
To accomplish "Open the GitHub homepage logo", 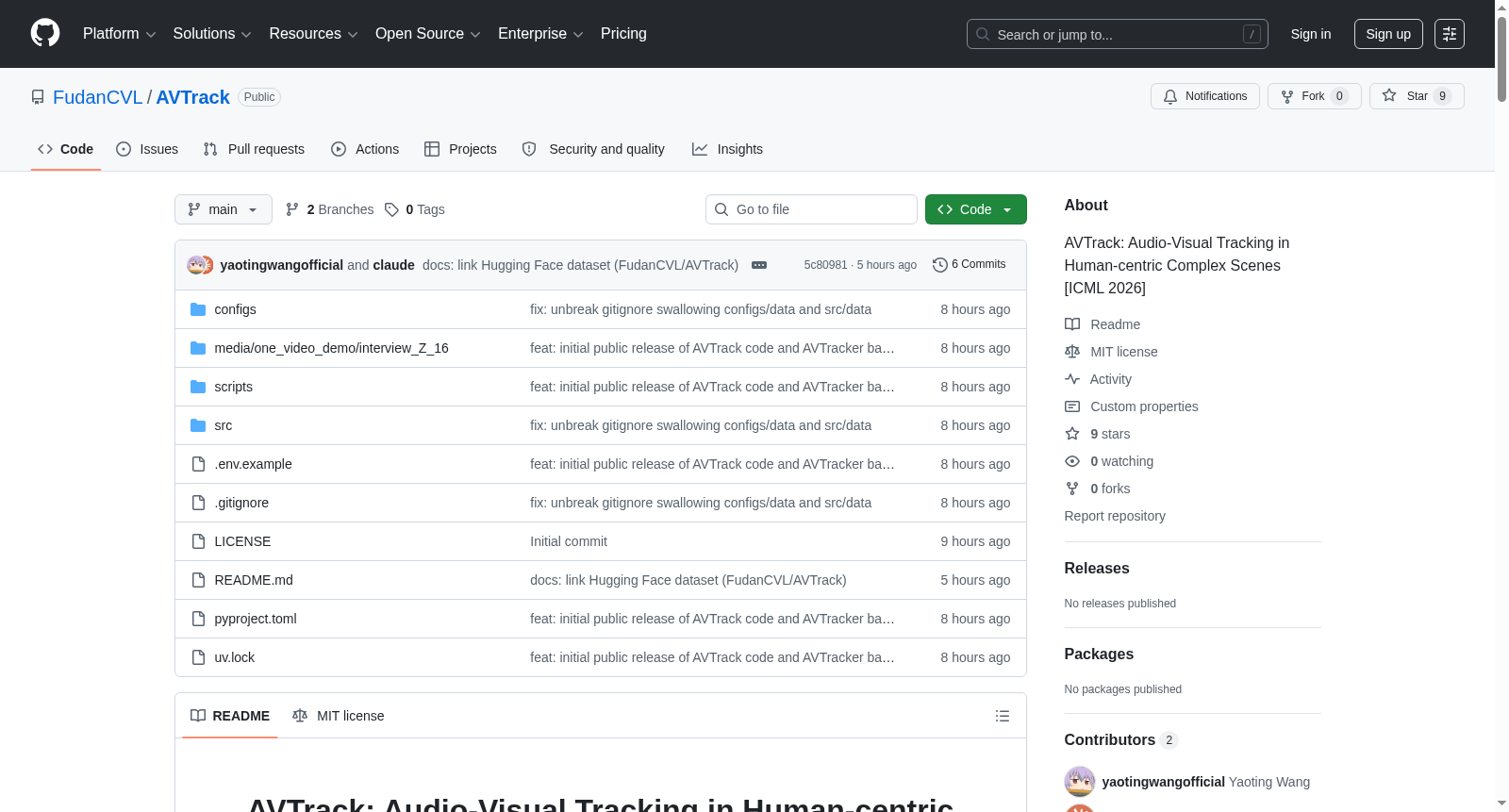I will [x=45, y=33].
